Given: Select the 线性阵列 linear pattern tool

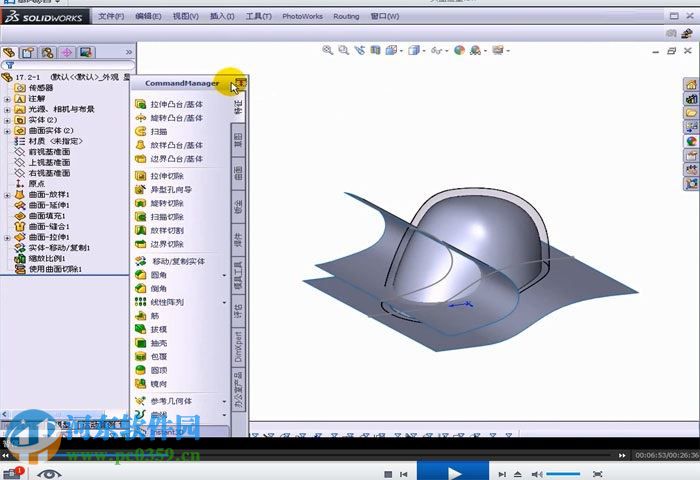Looking at the screenshot, I should pos(159,302).
